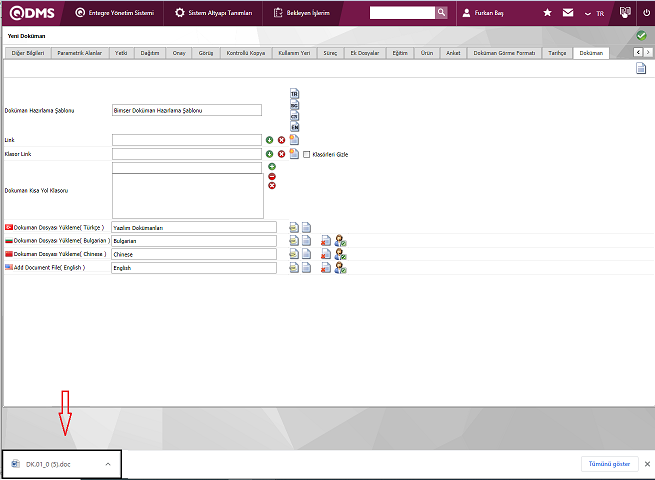This screenshot has width=655, height=480.
Task: Open messages envelope icon in header
Action: [x=568, y=13]
